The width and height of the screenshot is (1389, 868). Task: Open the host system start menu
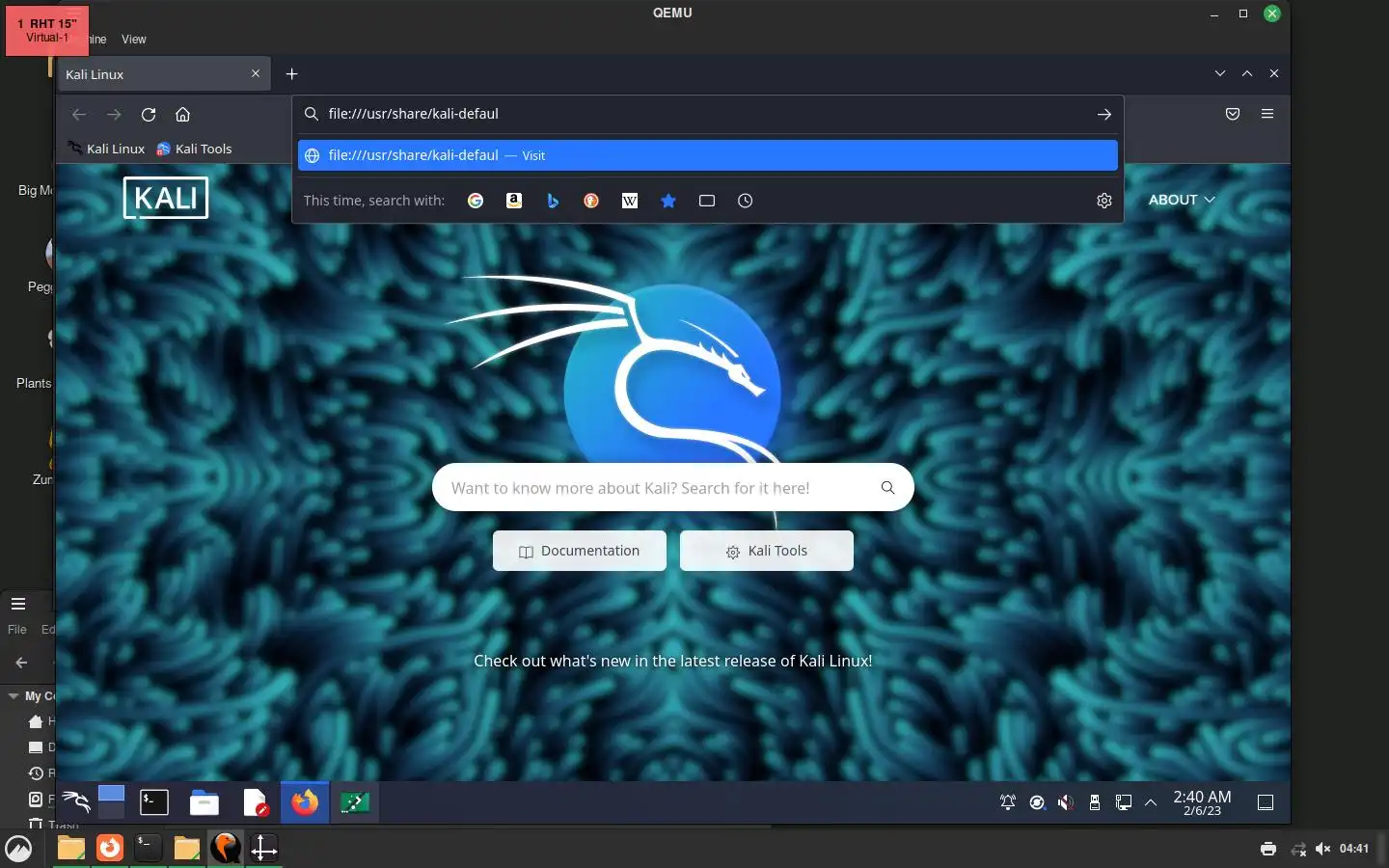pyautogui.click(x=18, y=849)
